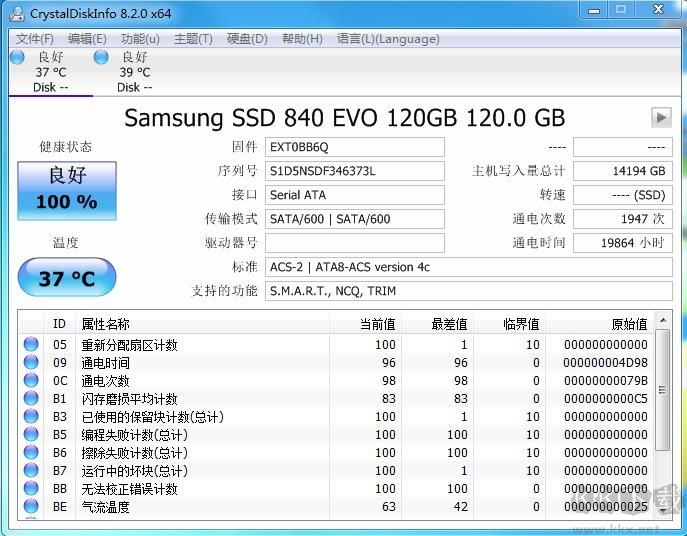Click the power on count value 1947 次
This screenshot has height=536, width=687.
[623, 219]
